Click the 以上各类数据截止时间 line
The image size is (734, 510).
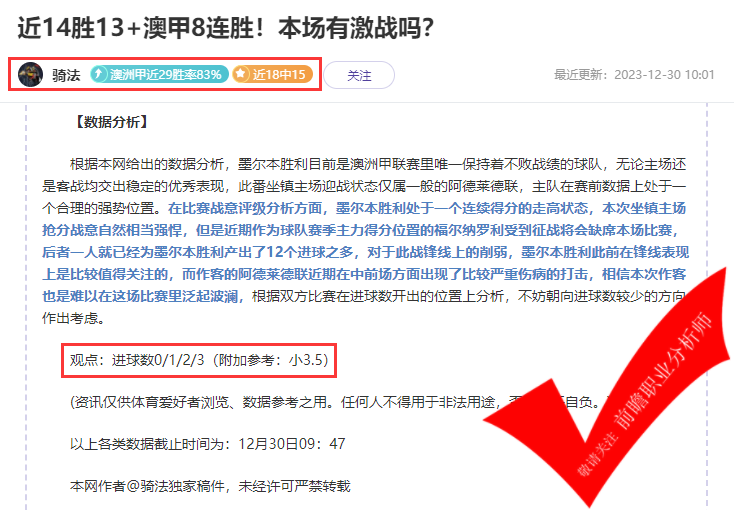tap(207, 443)
